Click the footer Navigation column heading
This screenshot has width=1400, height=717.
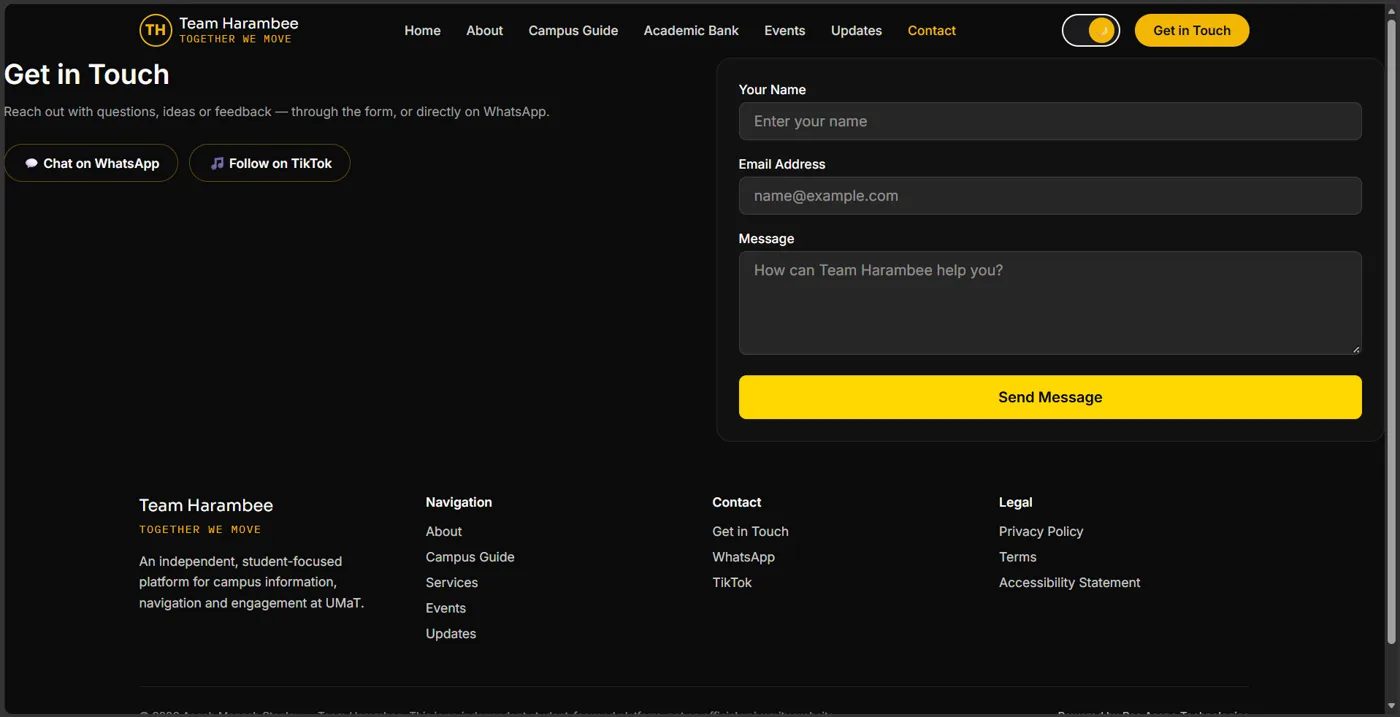point(459,502)
